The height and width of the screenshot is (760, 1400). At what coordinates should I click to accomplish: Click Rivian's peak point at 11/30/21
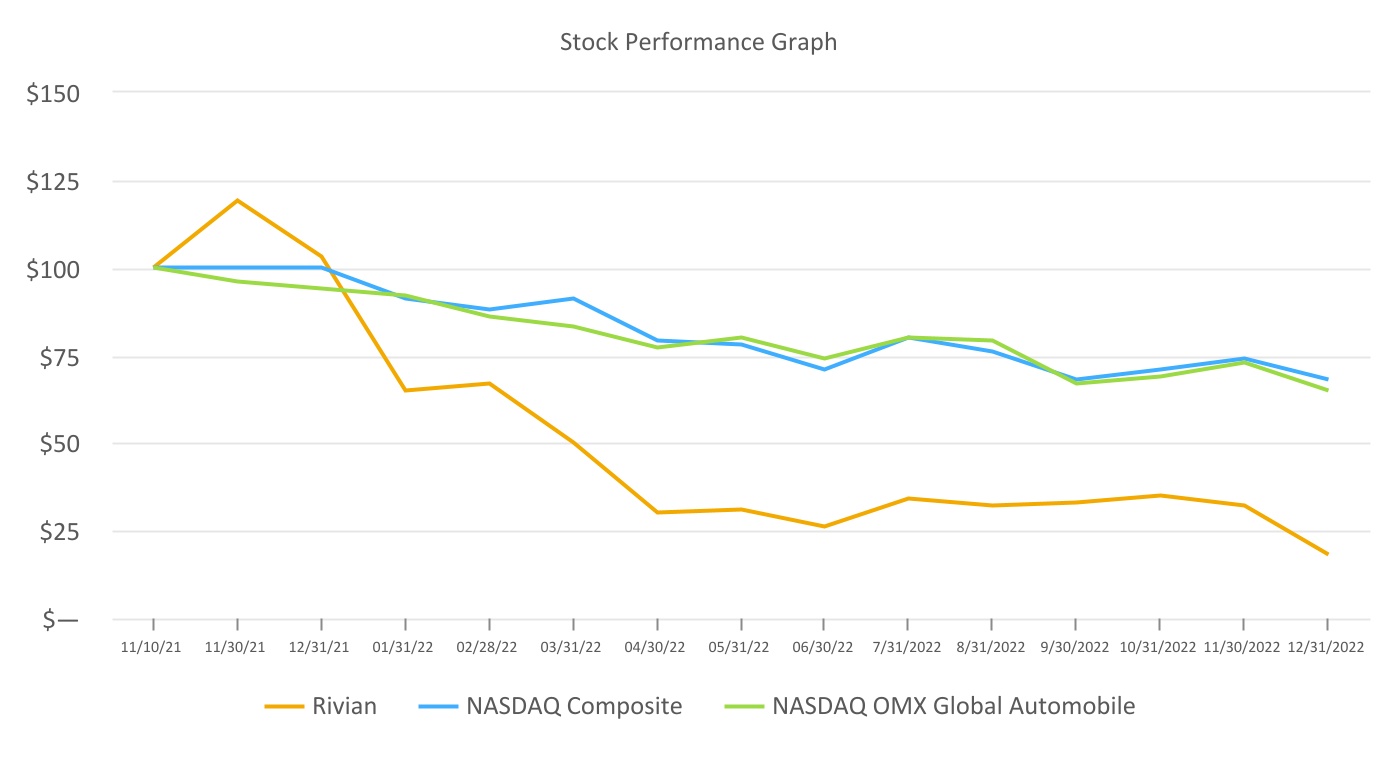(x=237, y=200)
